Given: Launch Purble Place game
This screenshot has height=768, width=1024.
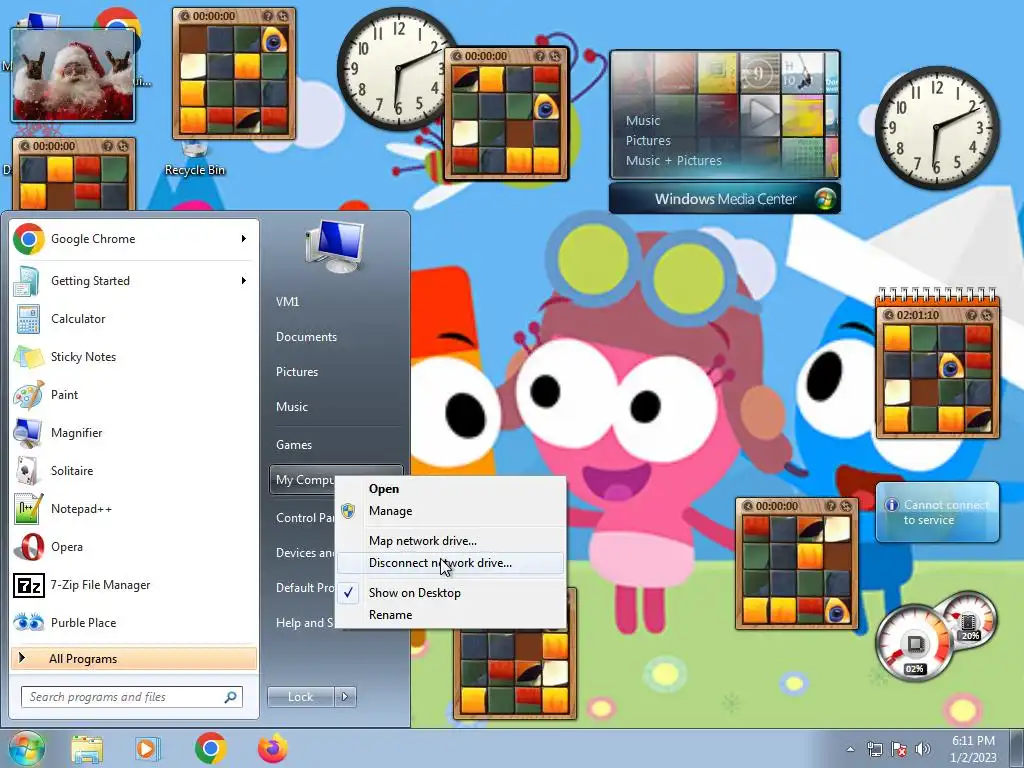Looking at the screenshot, I should pos(134,622).
